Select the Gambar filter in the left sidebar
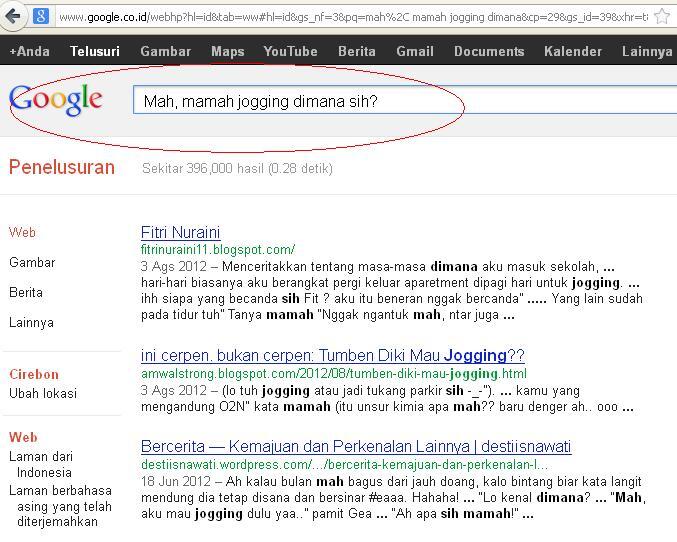 click(32, 263)
